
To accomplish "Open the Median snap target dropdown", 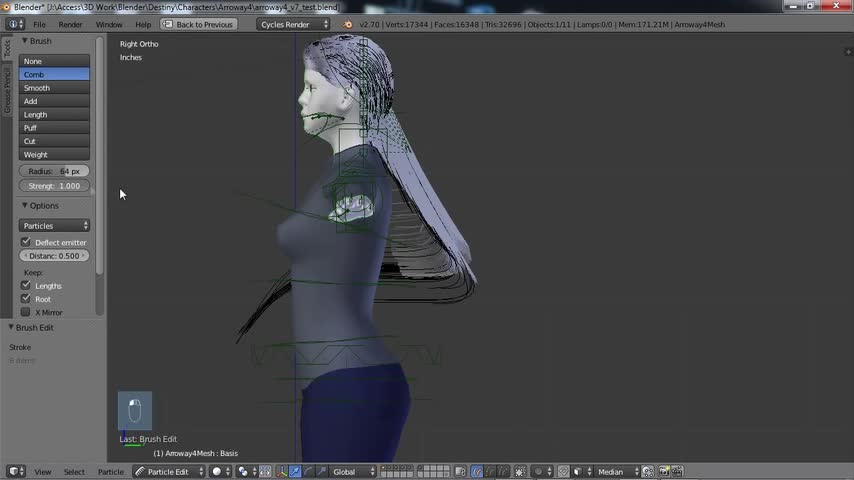I will [617, 471].
